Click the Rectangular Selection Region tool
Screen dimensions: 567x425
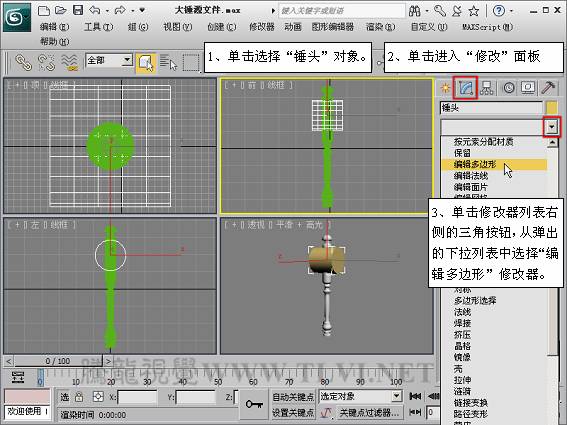tap(191, 62)
